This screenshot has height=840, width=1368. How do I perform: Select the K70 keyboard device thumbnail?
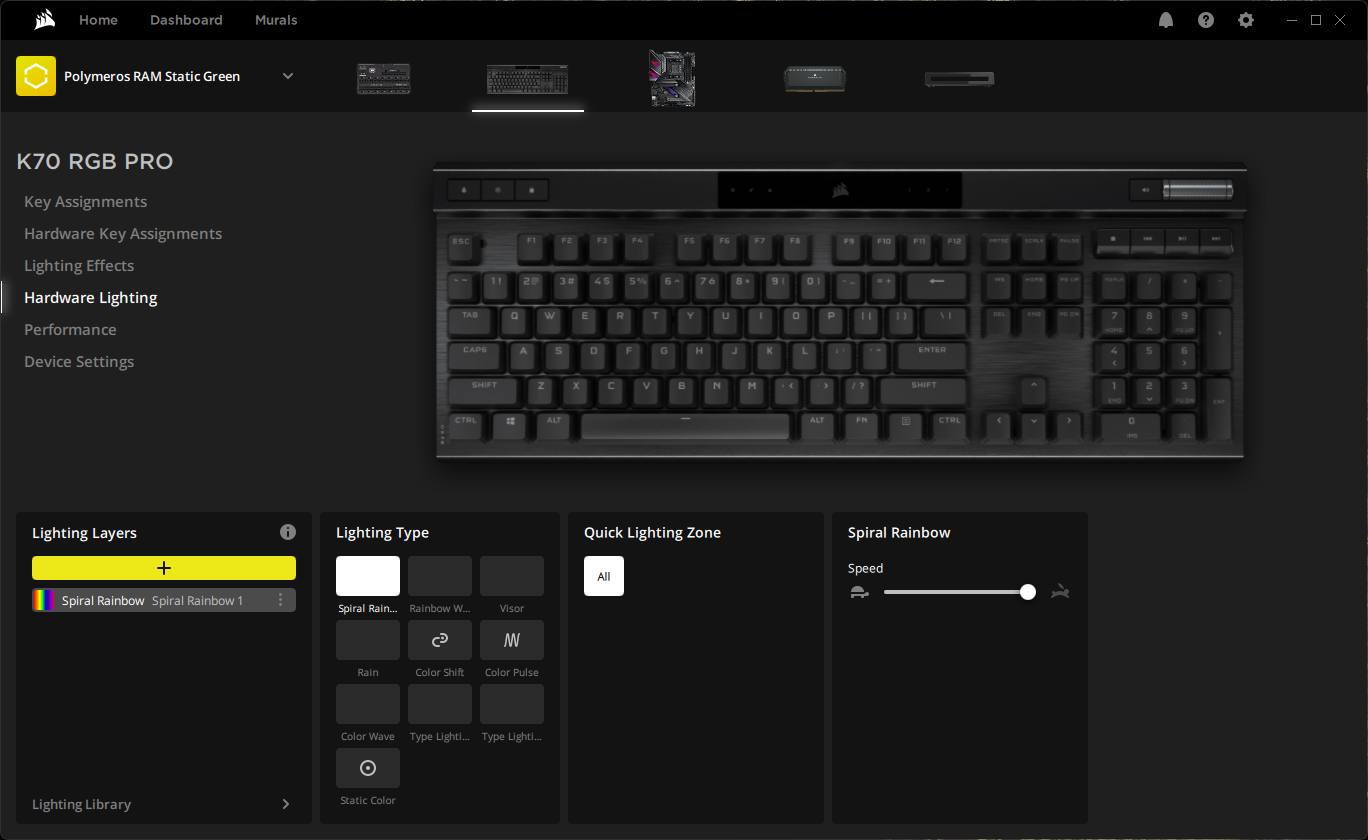(528, 79)
